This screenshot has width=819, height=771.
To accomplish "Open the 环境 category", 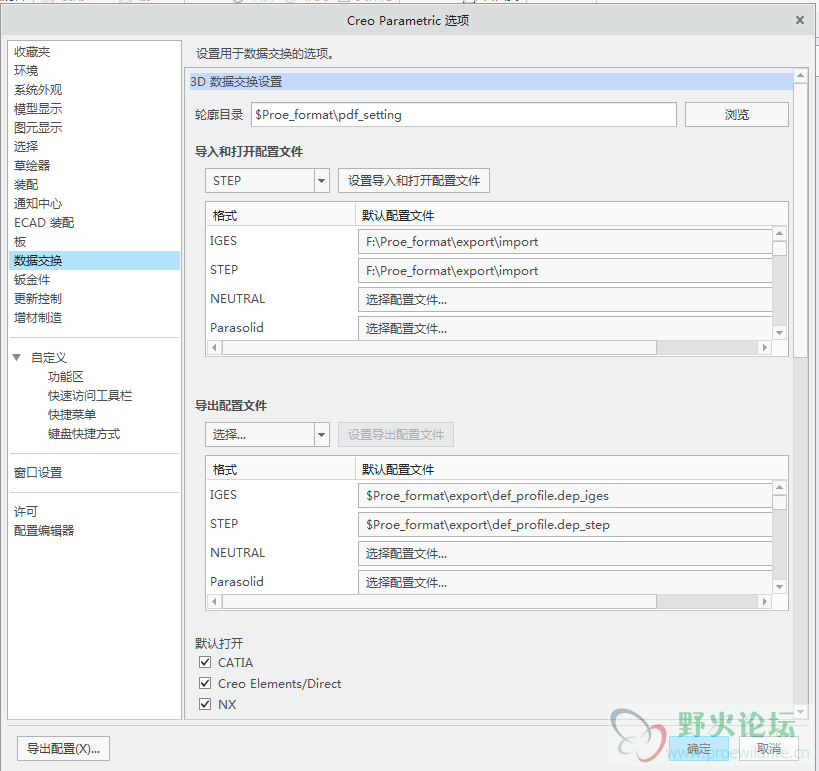I will point(26,71).
